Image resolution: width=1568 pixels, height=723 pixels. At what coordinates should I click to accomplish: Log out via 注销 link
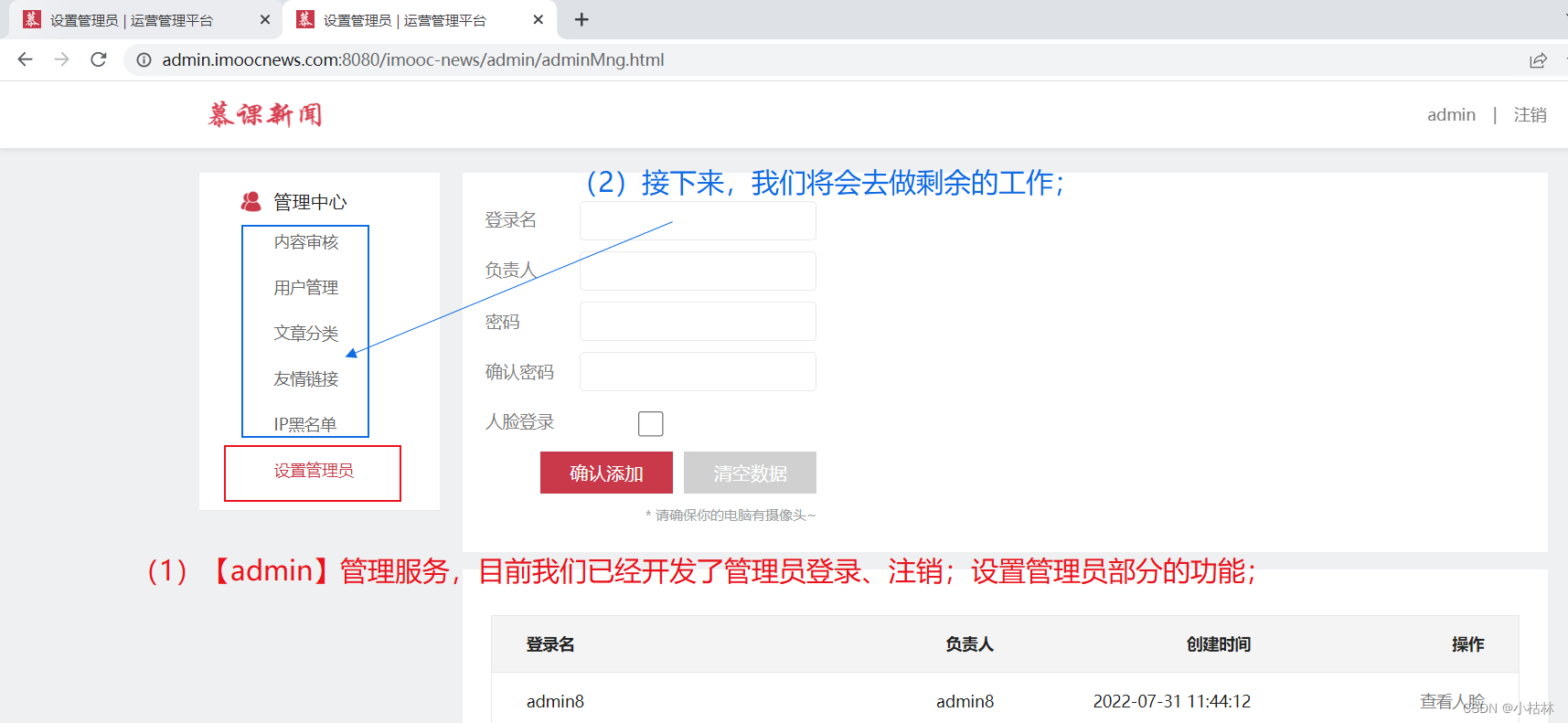pos(1530,115)
